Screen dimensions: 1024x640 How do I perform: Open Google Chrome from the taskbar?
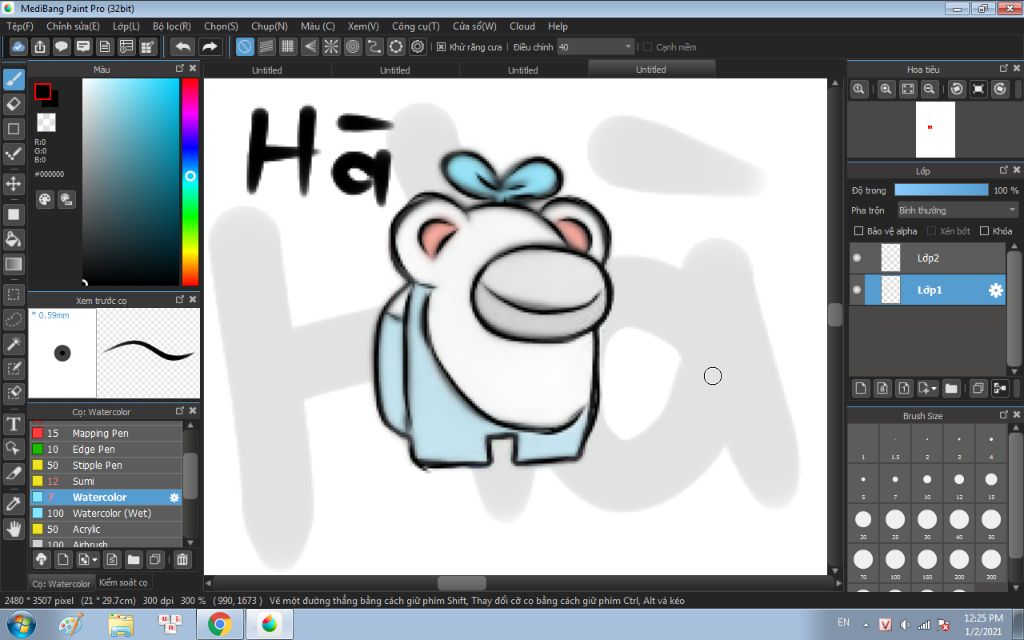point(220,624)
